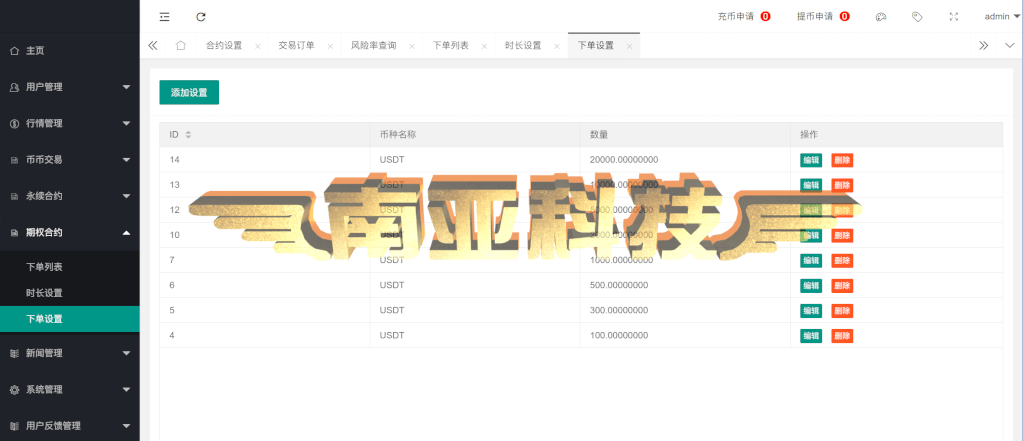Collapse the 期权合约 sidebar menu
Image resolution: width=1024 pixels, height=441 pixels.
(70, 232)
